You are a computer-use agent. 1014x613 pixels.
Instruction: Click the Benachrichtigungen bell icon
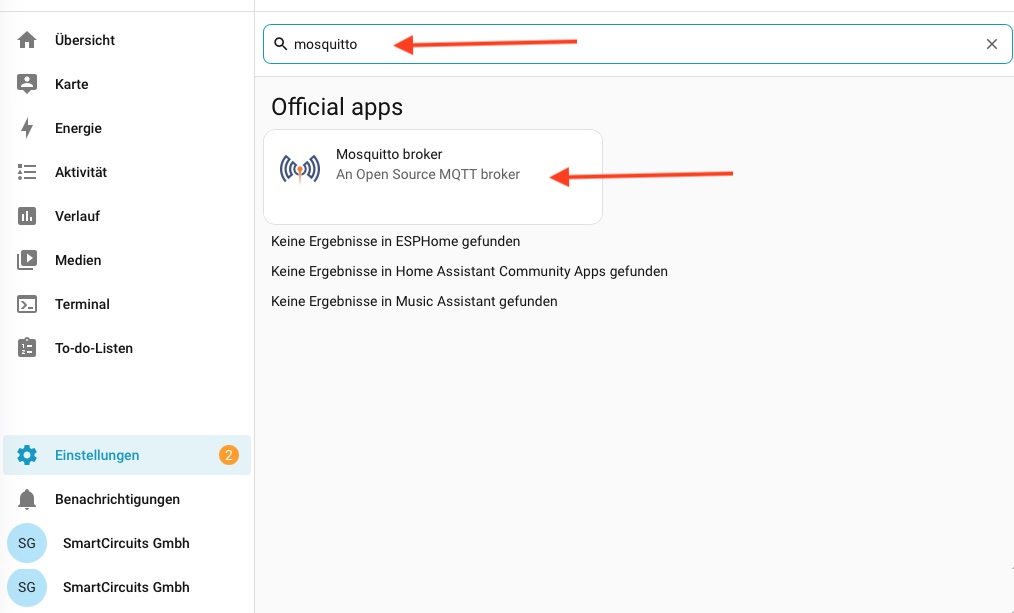[x=27, y=499]
